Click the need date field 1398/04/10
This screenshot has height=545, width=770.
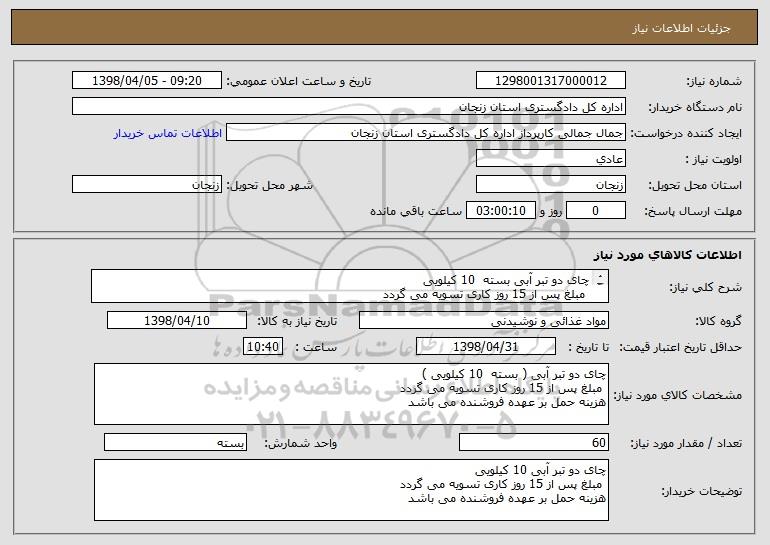point(177,321)
